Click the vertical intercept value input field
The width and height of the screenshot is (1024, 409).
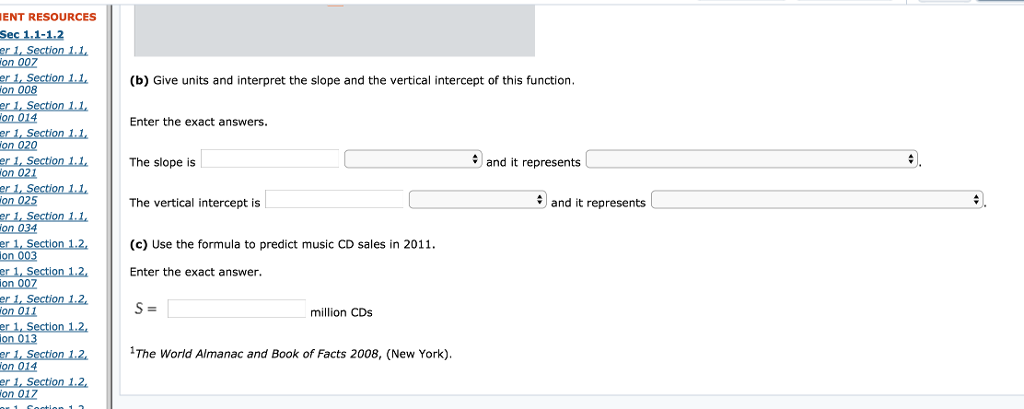(x=334, y=201)
